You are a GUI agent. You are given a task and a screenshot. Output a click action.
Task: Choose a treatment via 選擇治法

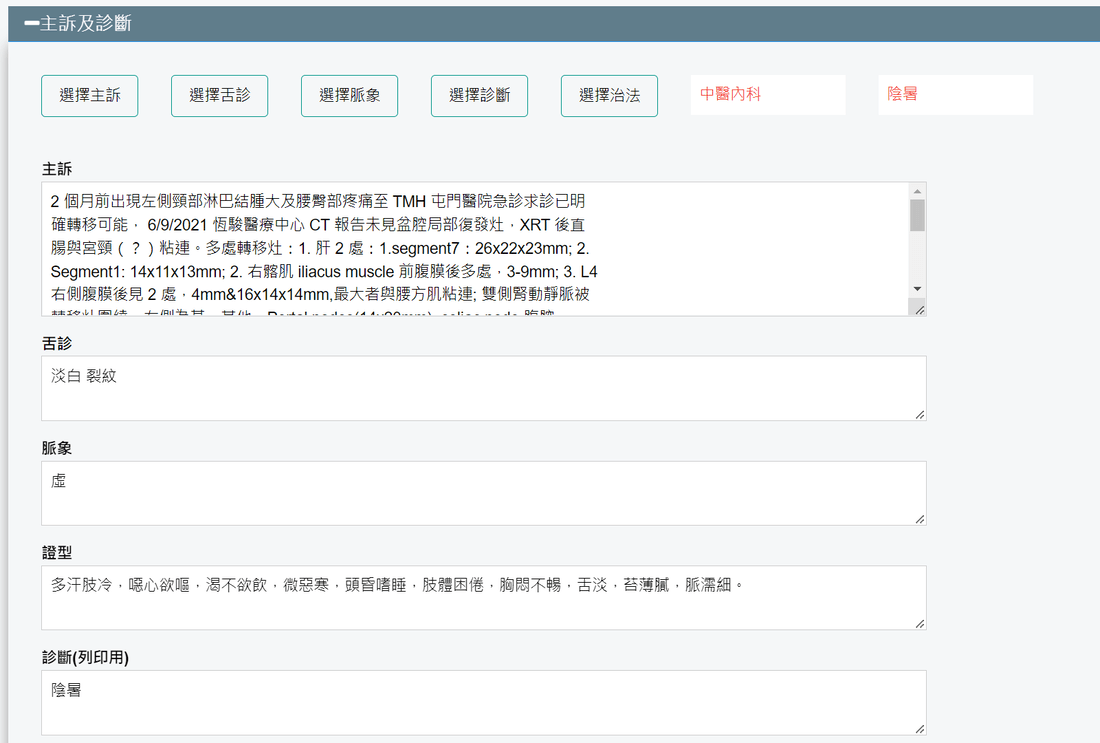point(609,96)
